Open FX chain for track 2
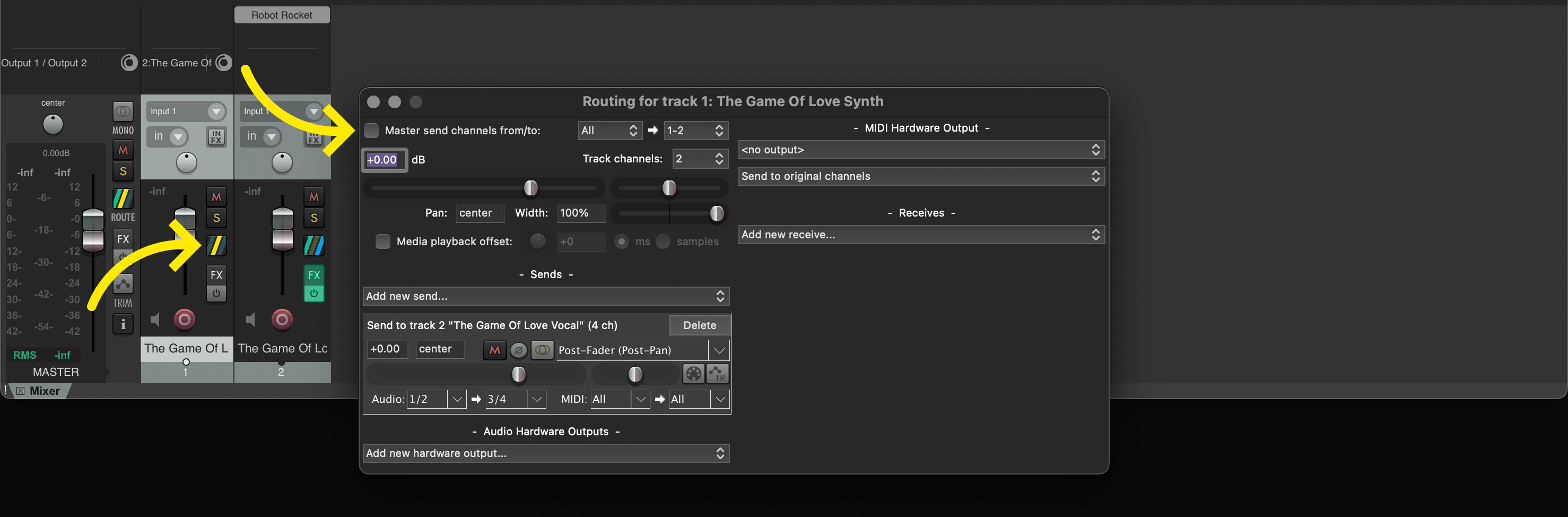Screen dimensions: 1568x517 coord(313,275)
